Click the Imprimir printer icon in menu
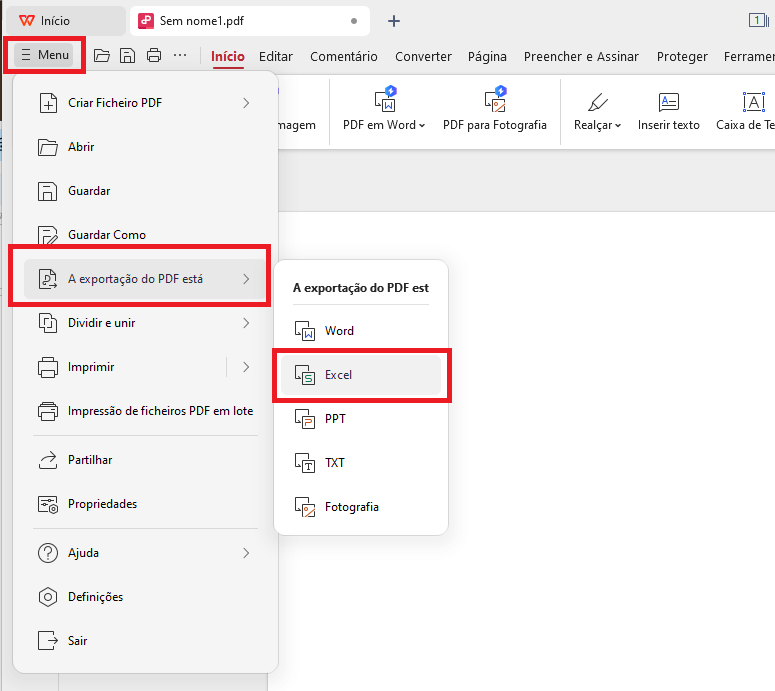Screen dimensions: 775x691 48,367
